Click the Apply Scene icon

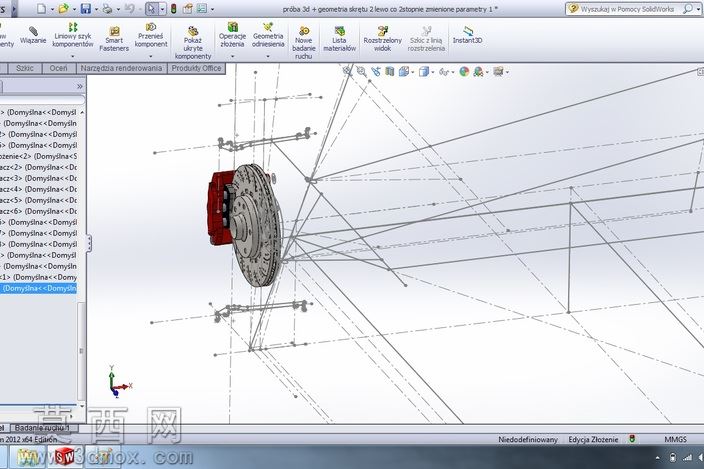[x=478, y=71]
